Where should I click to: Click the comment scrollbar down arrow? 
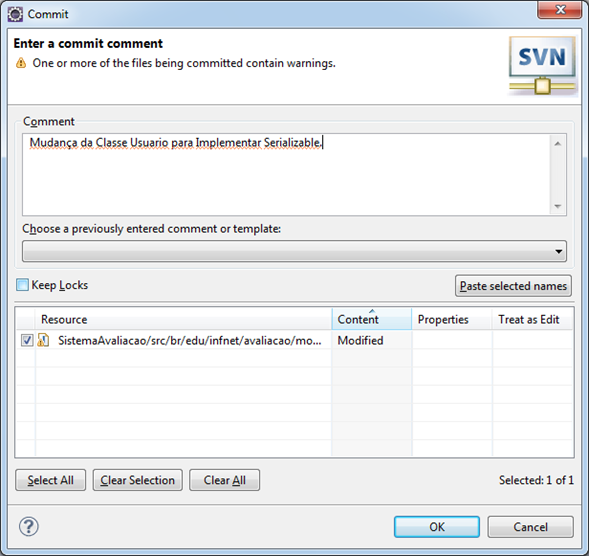click(x=558, y=206)
